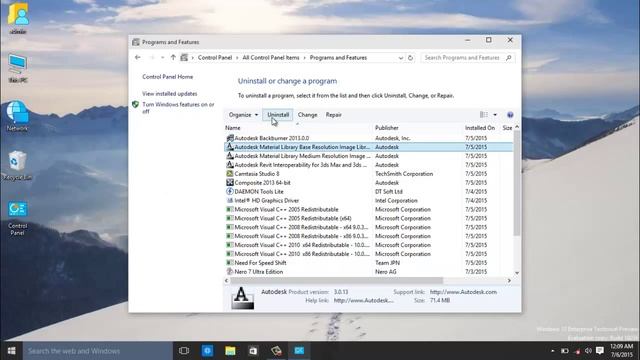Open Control Panel Home link
Image resolution: width=640 pixels, height=360 pixels.
[x=167, y=77]
